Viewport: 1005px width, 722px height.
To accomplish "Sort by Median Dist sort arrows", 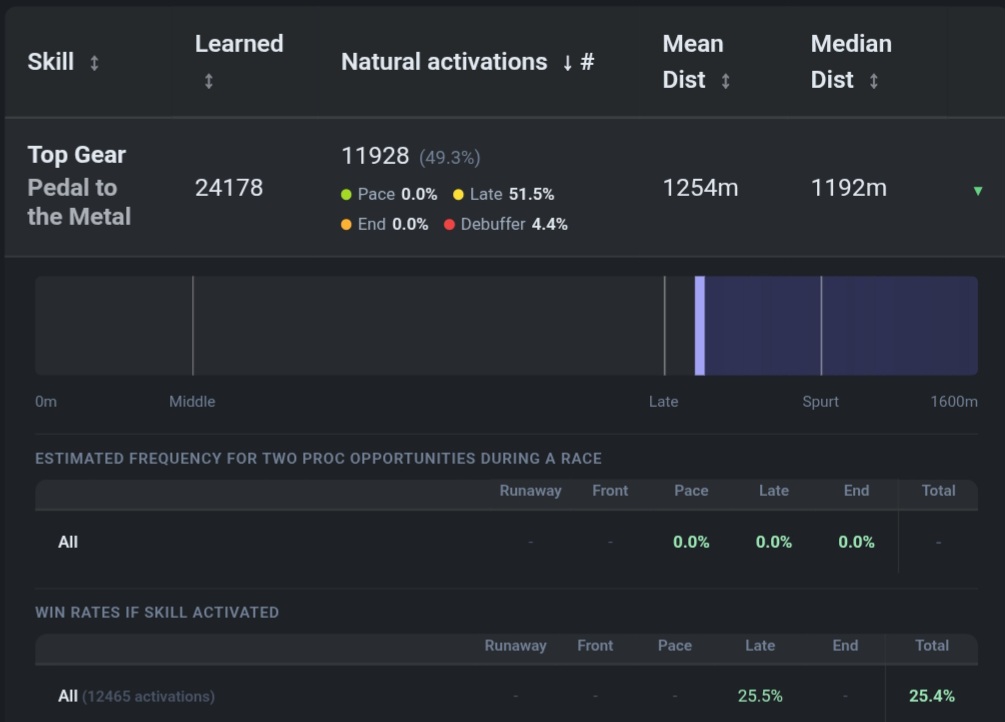I will pos(873,81).
